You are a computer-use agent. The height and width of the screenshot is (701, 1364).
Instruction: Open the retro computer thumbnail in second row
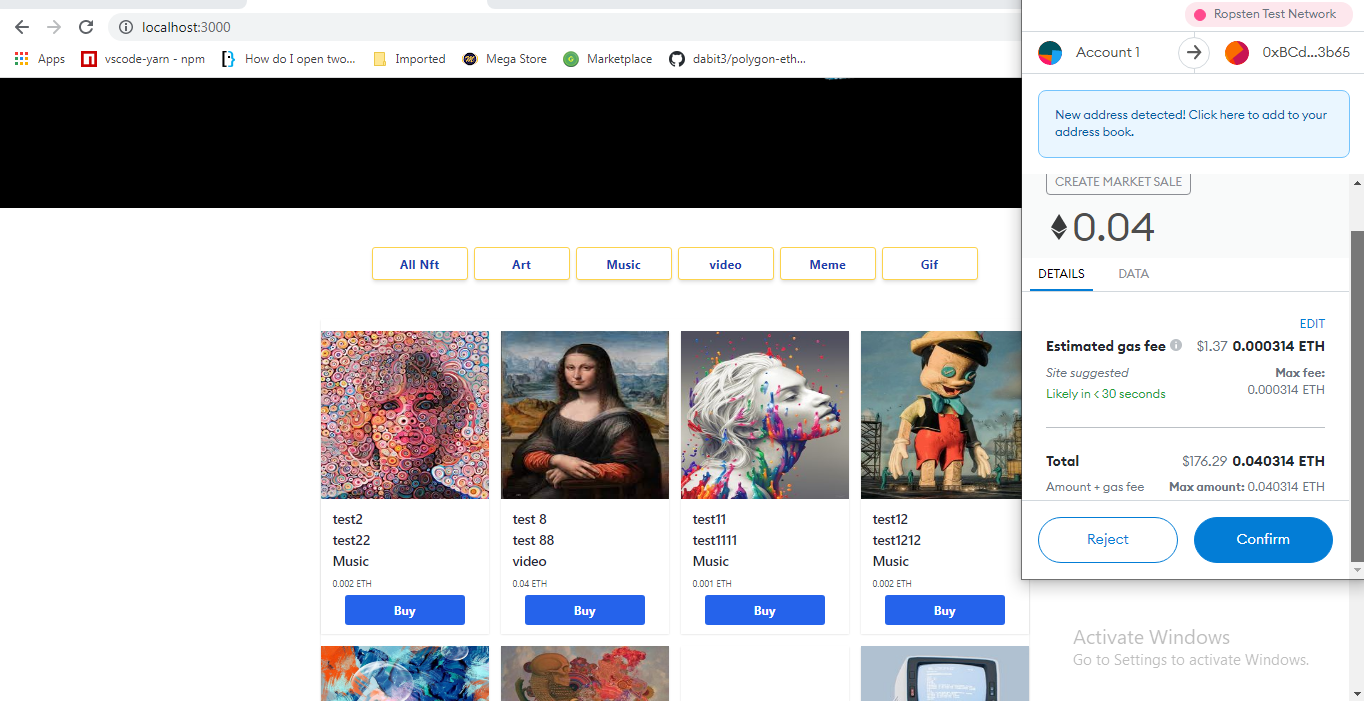tap(945, 673)
